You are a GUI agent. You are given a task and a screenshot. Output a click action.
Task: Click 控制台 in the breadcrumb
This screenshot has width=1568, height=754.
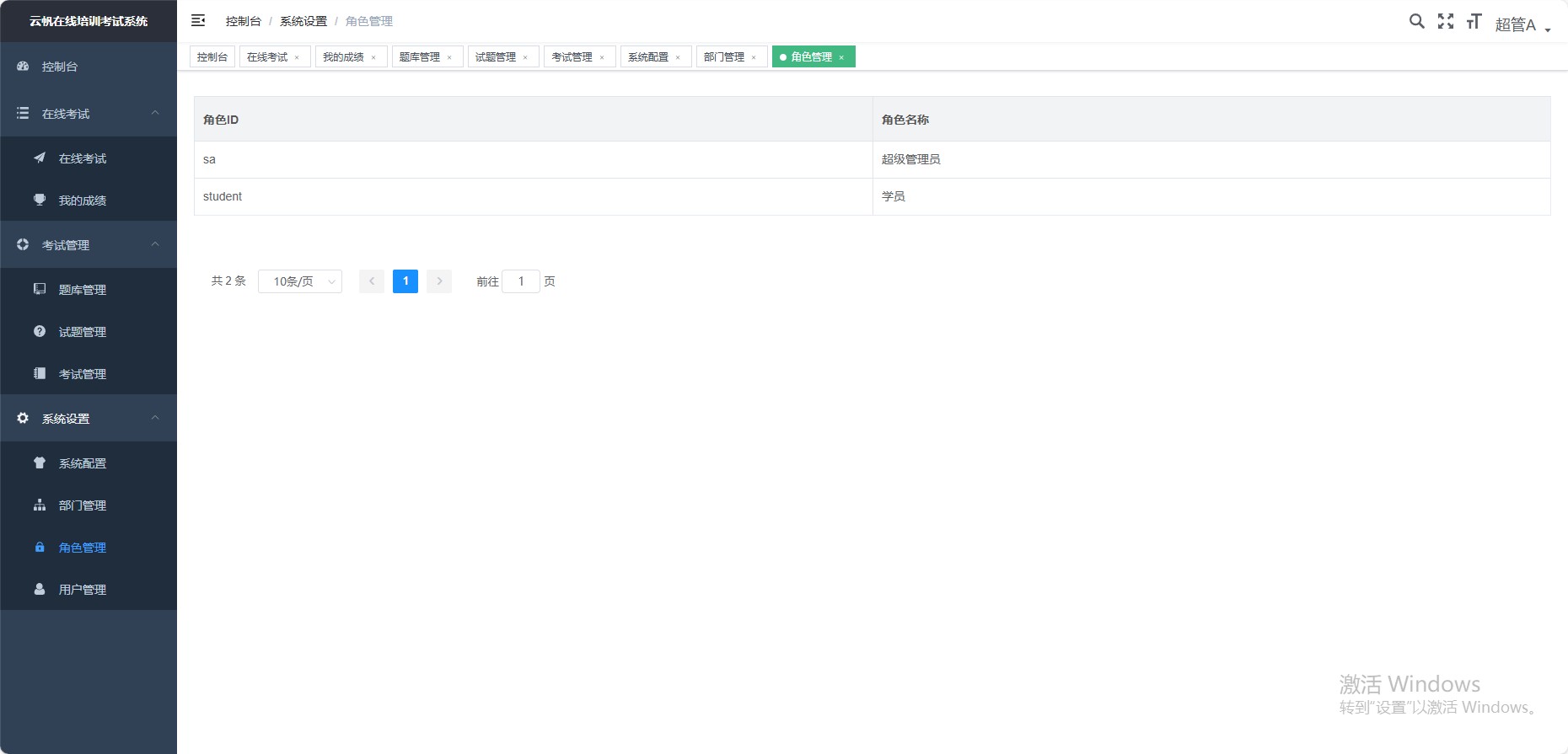[x=244, y=21]
